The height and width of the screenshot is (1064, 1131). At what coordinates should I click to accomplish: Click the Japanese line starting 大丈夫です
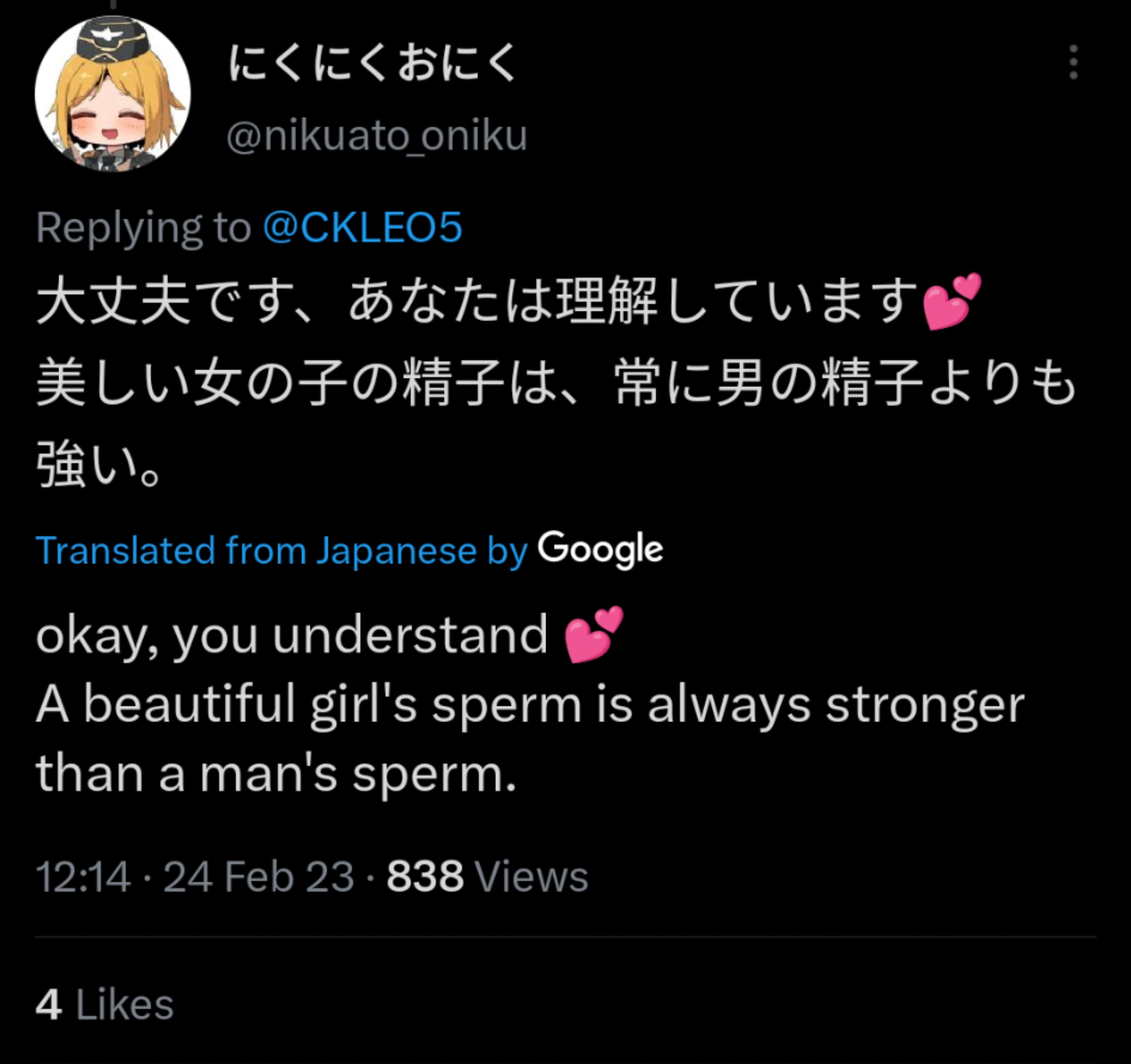(x=477, y=301)
